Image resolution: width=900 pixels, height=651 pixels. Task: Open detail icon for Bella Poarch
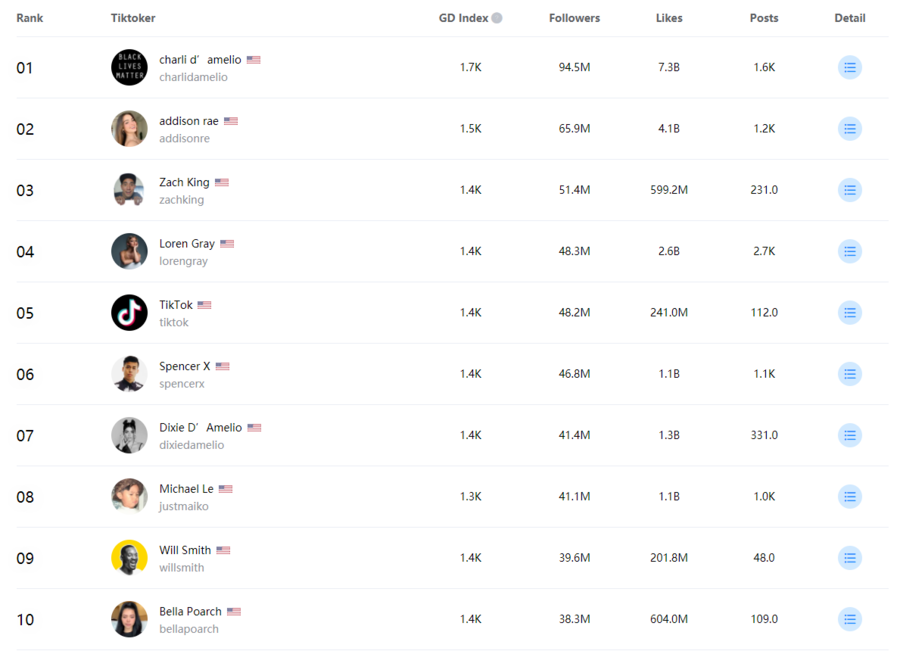coord(849,619)
